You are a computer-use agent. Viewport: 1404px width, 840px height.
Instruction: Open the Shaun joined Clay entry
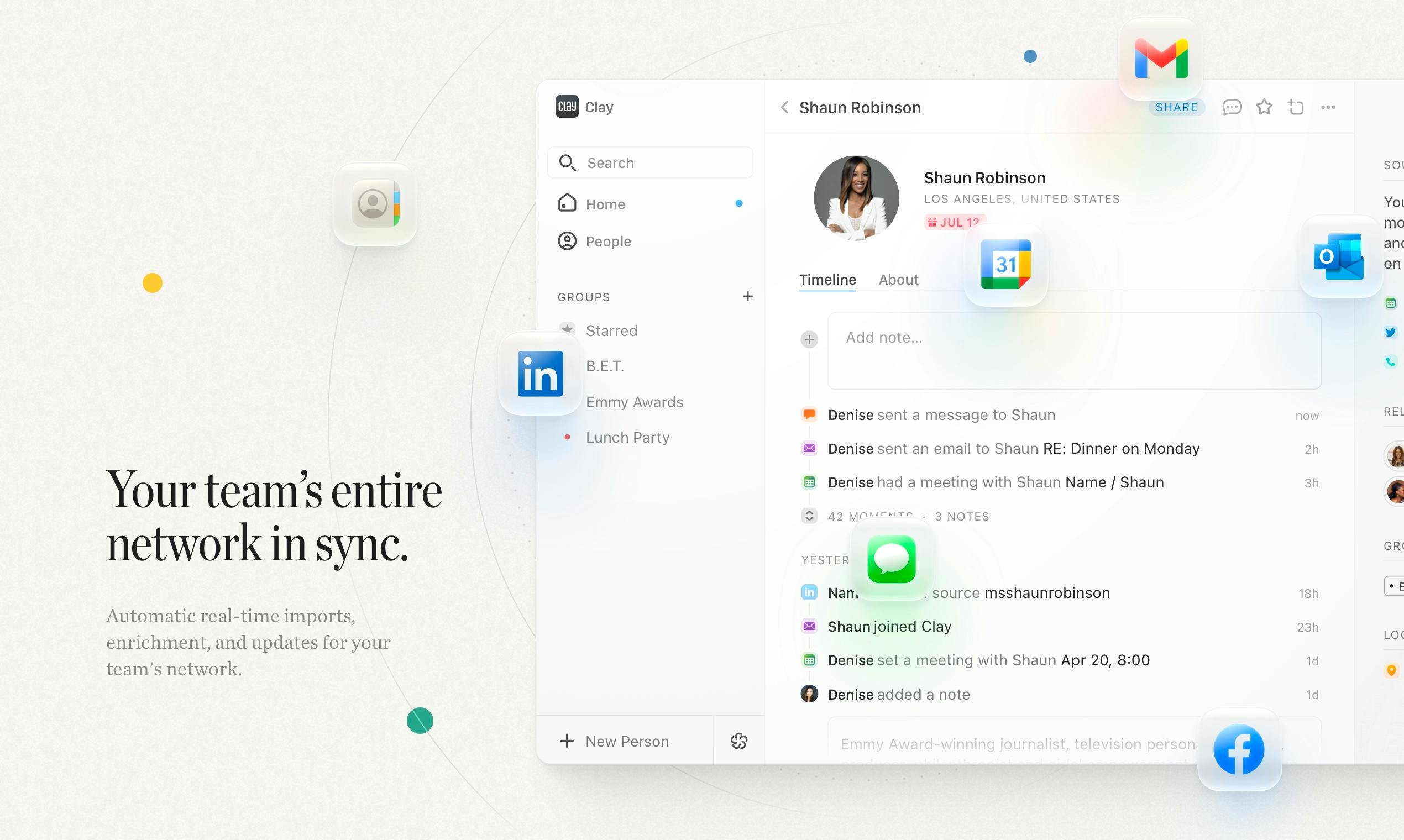coord(889,627)
